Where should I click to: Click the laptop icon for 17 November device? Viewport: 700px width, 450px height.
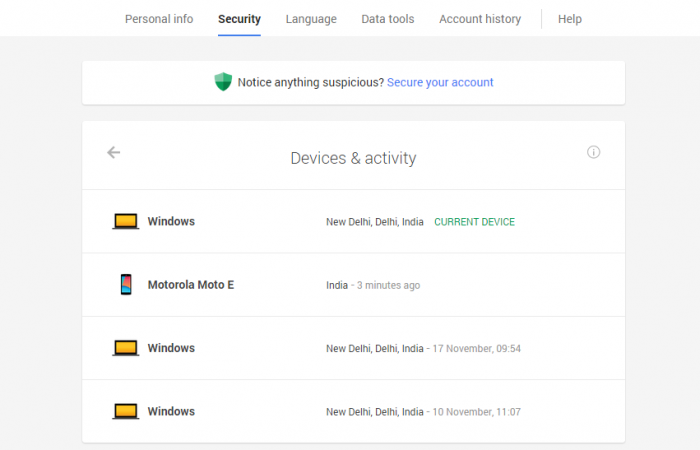click(x=125, y=348)
